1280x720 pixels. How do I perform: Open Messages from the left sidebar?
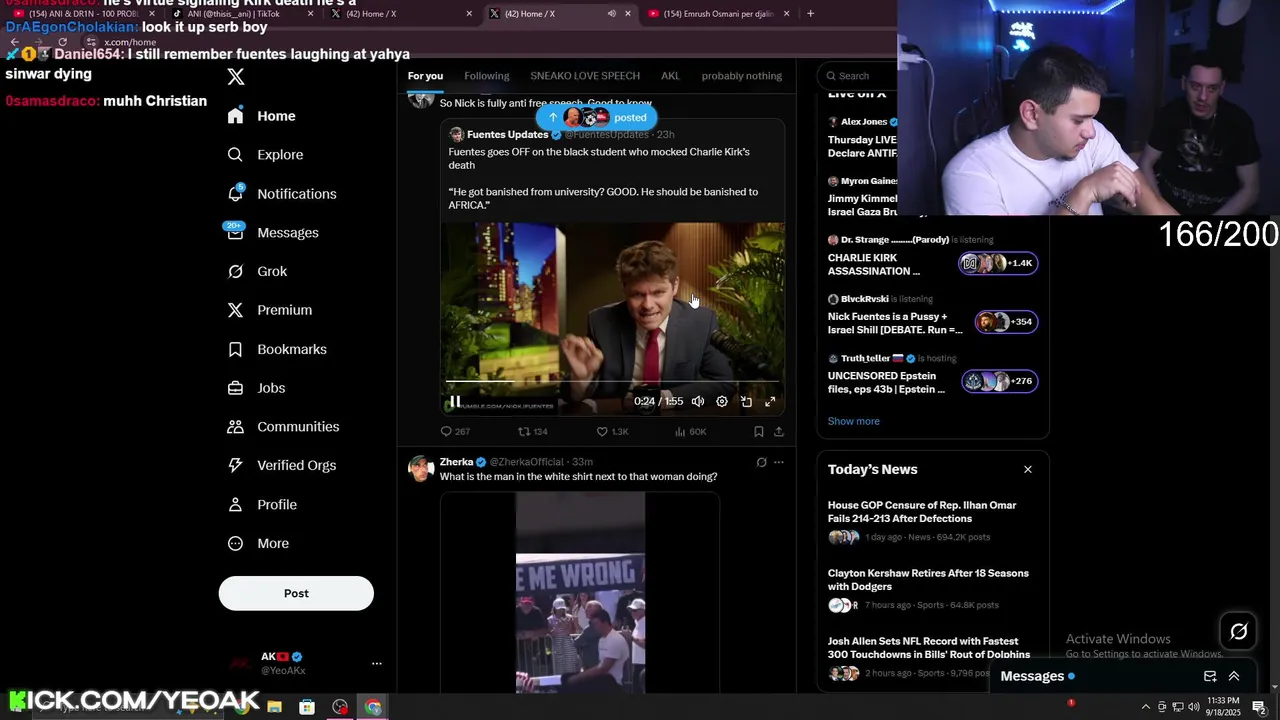click(273, 232)
